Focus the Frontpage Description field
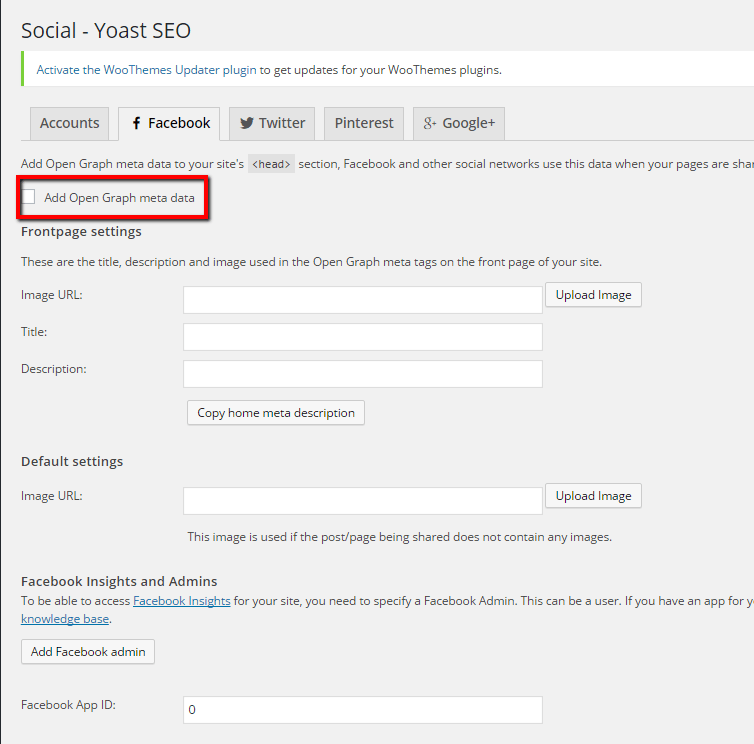754x744 pixels. [x=363, y=374]
